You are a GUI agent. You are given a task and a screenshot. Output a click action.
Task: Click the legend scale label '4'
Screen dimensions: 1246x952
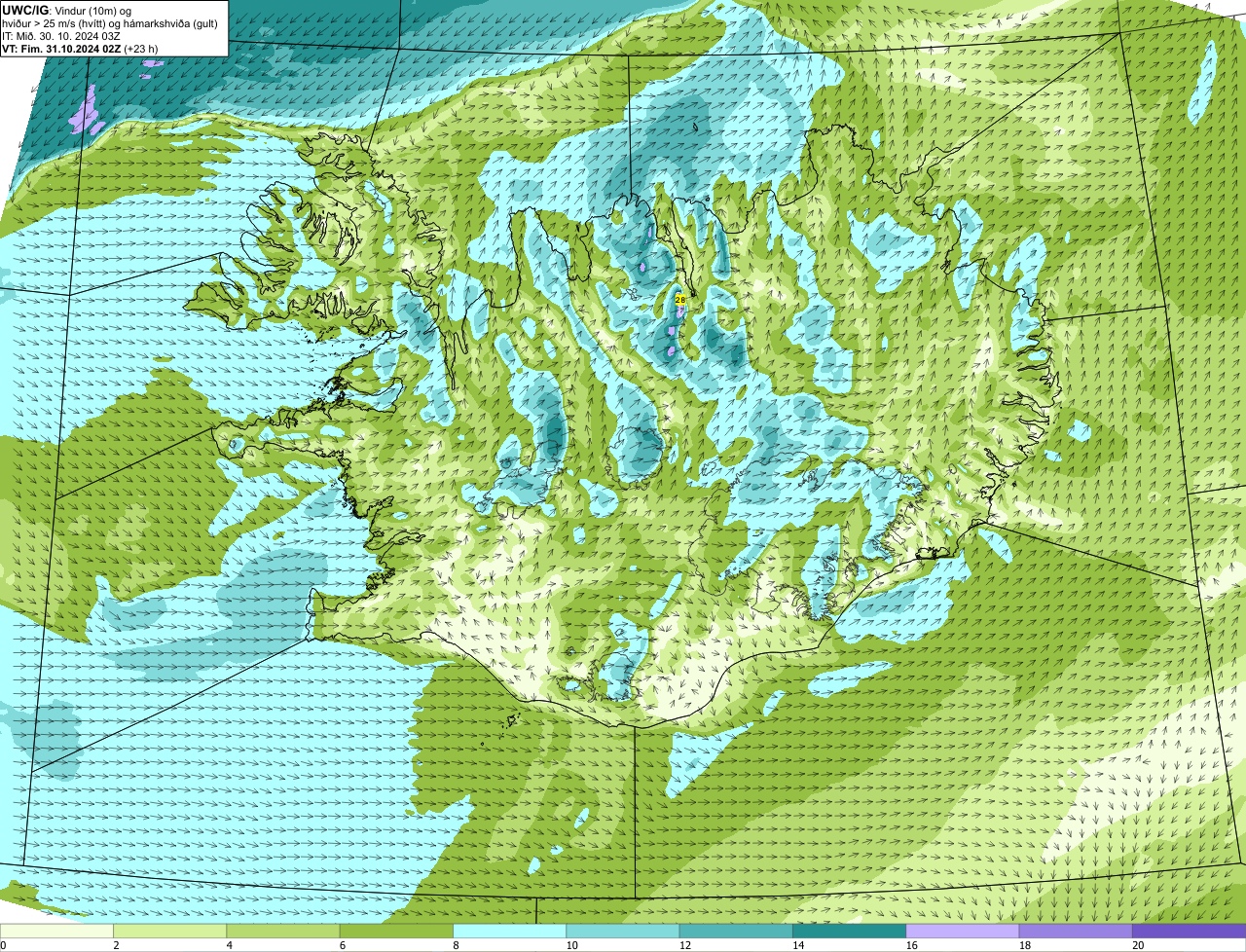point(230,945)
